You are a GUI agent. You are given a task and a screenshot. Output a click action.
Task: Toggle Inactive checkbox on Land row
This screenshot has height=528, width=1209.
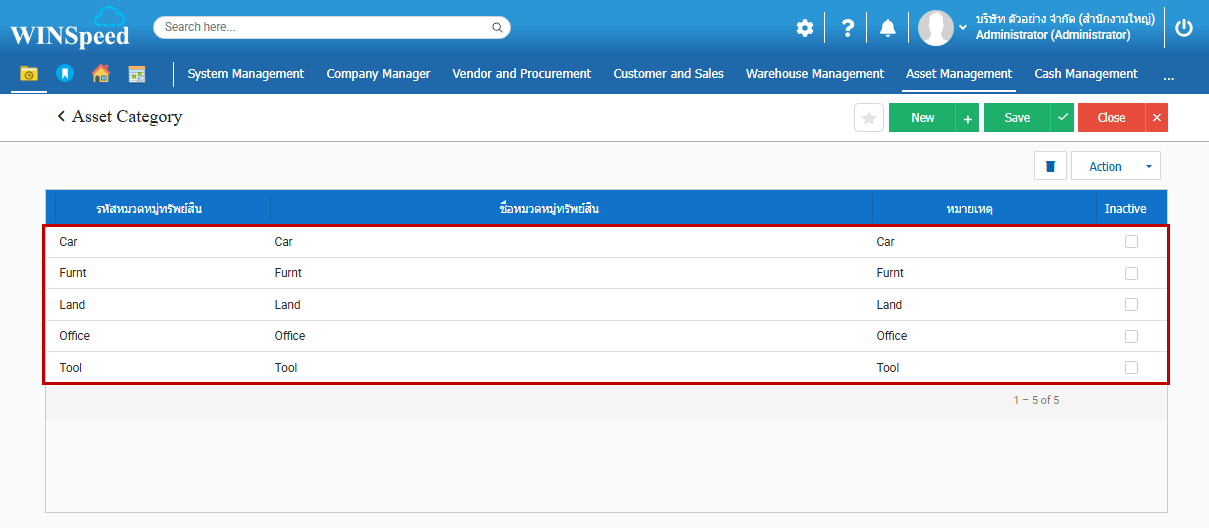point(1131,304)
